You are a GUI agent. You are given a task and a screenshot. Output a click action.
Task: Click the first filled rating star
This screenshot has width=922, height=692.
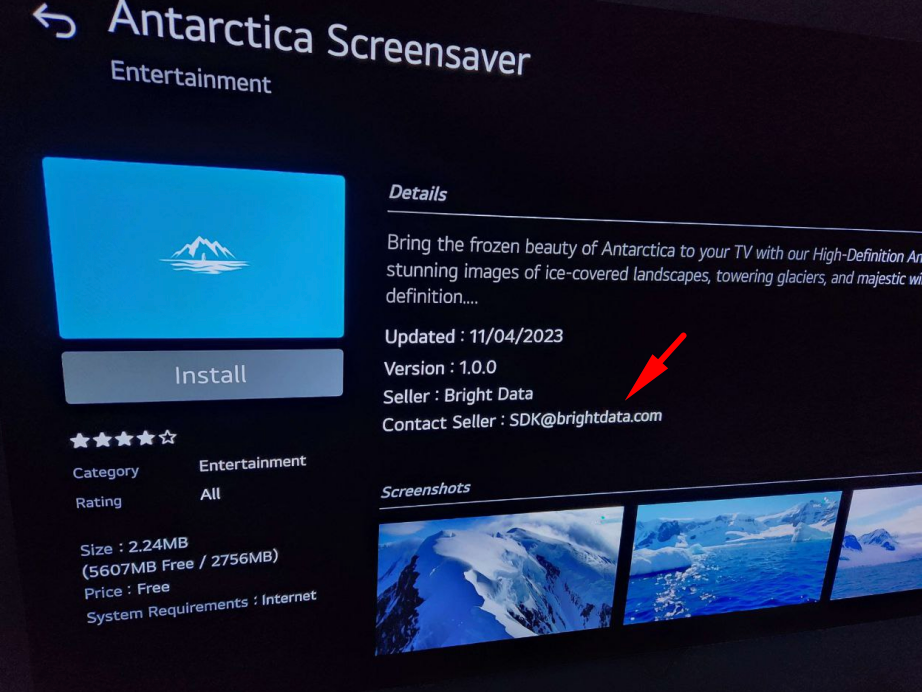coord(79,440)
